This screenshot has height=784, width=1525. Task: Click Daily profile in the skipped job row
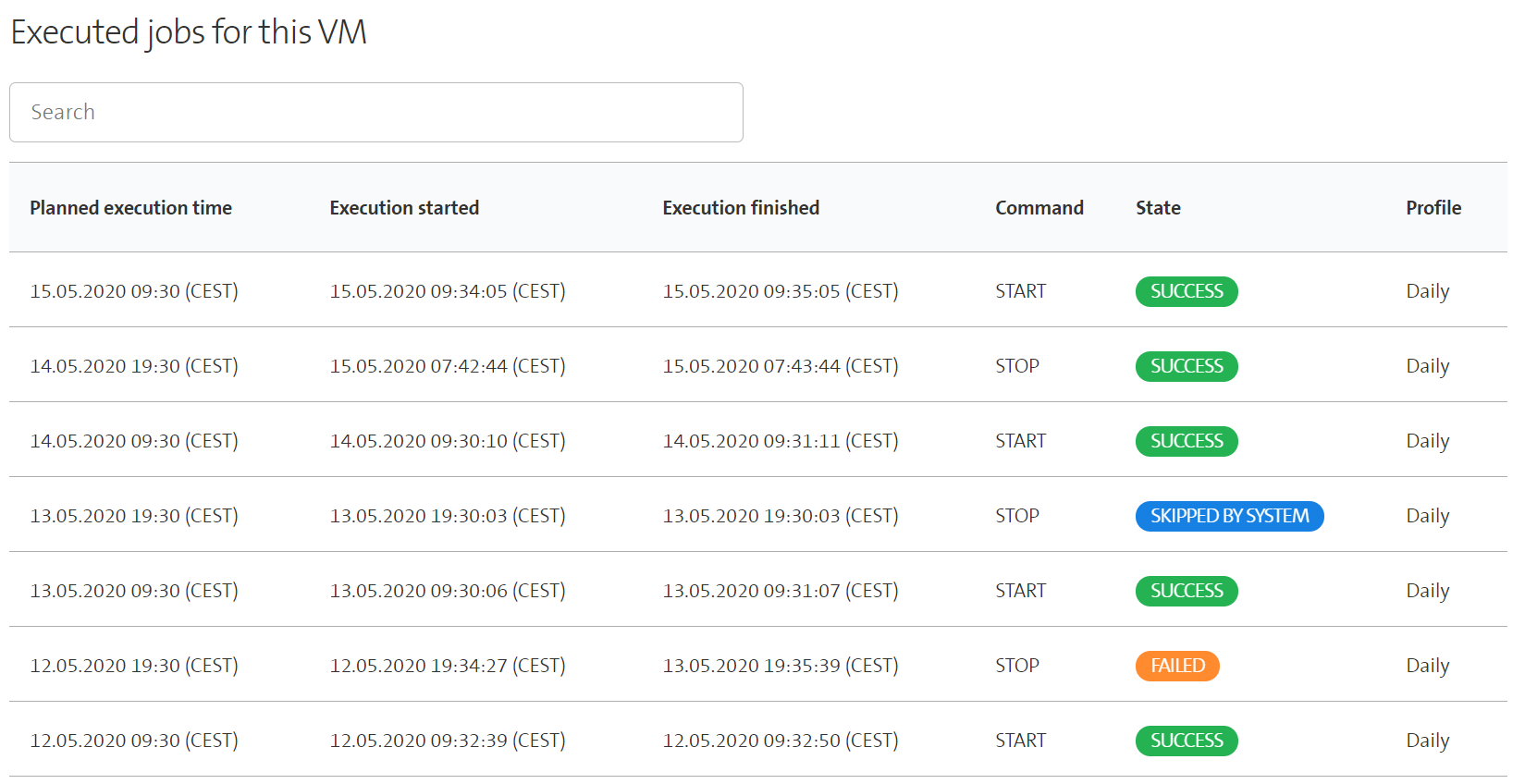tap(1427, 516)
